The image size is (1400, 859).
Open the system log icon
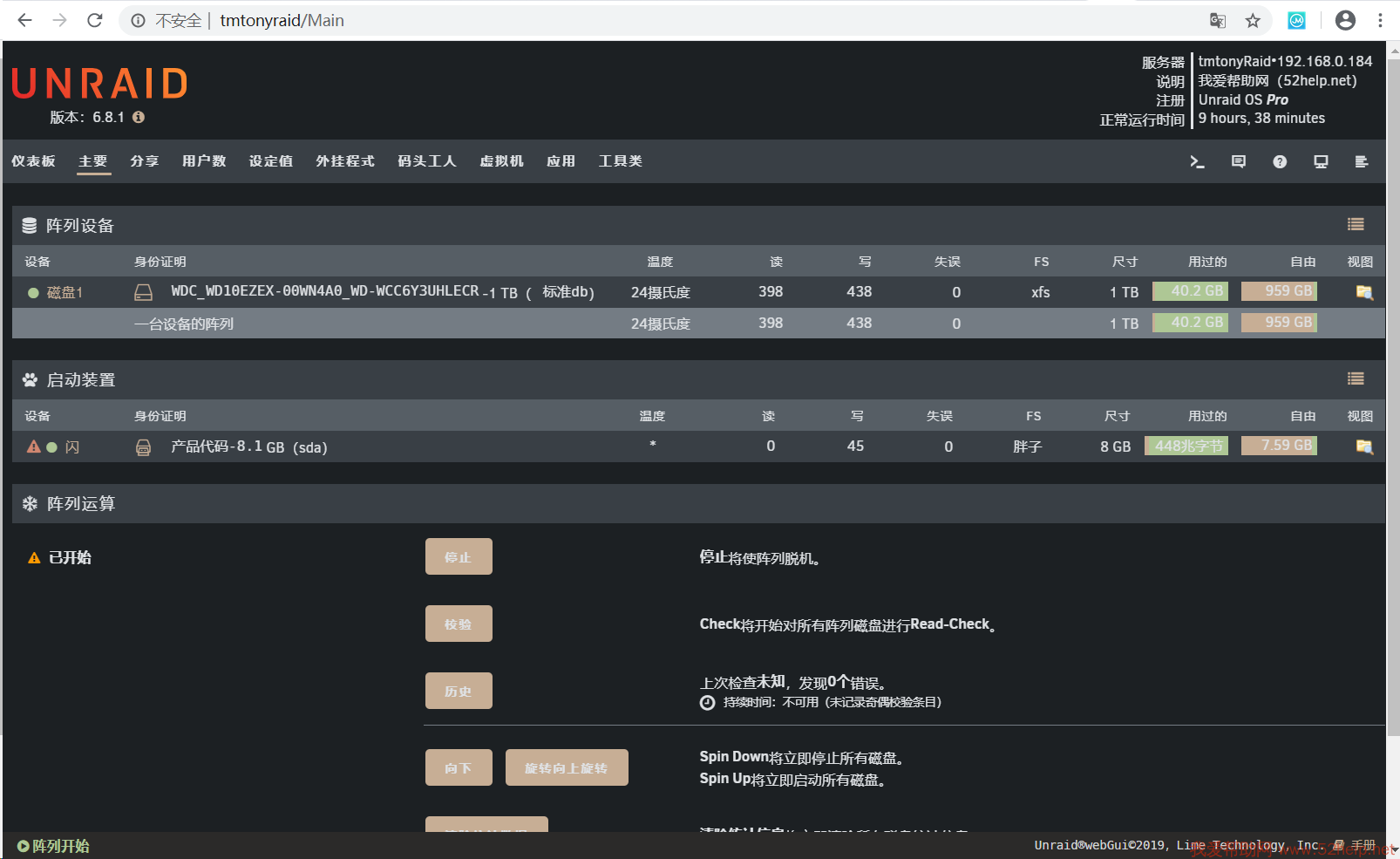click(x=1362, y=161)
